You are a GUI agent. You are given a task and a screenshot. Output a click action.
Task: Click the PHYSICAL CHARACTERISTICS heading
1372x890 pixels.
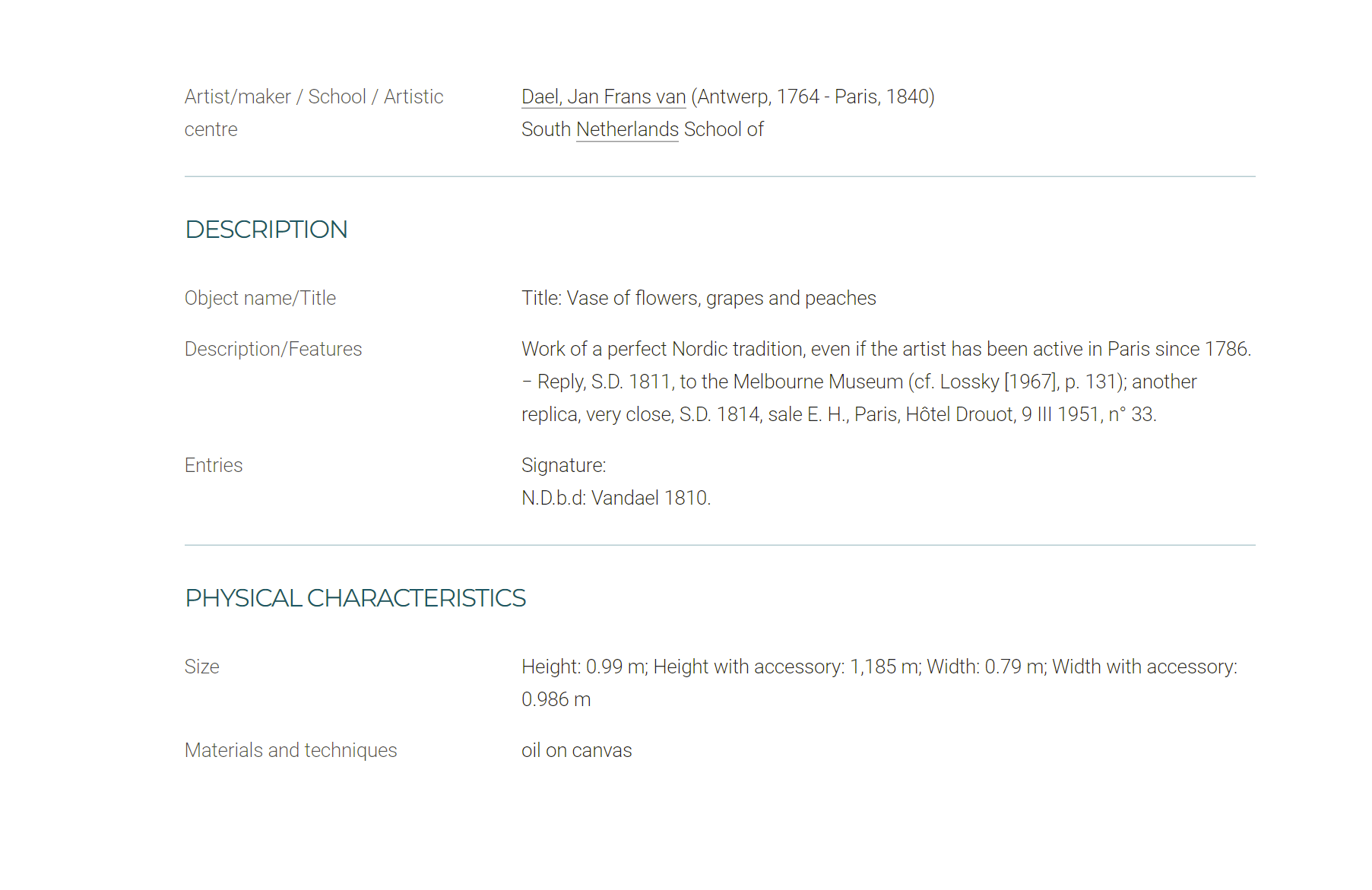pyautogui.click(x=355, y=598)
